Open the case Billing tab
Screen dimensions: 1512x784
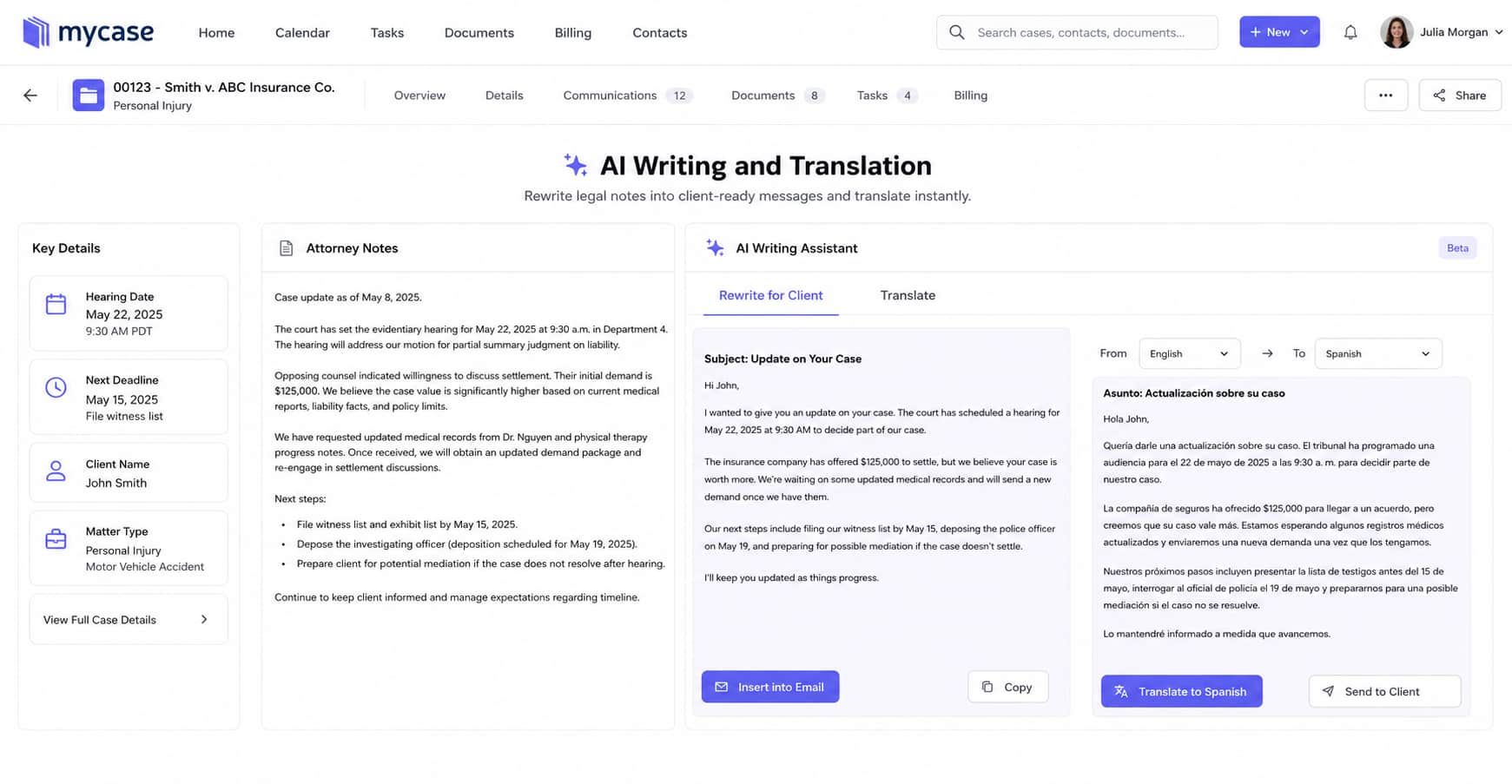coord(971,96)
